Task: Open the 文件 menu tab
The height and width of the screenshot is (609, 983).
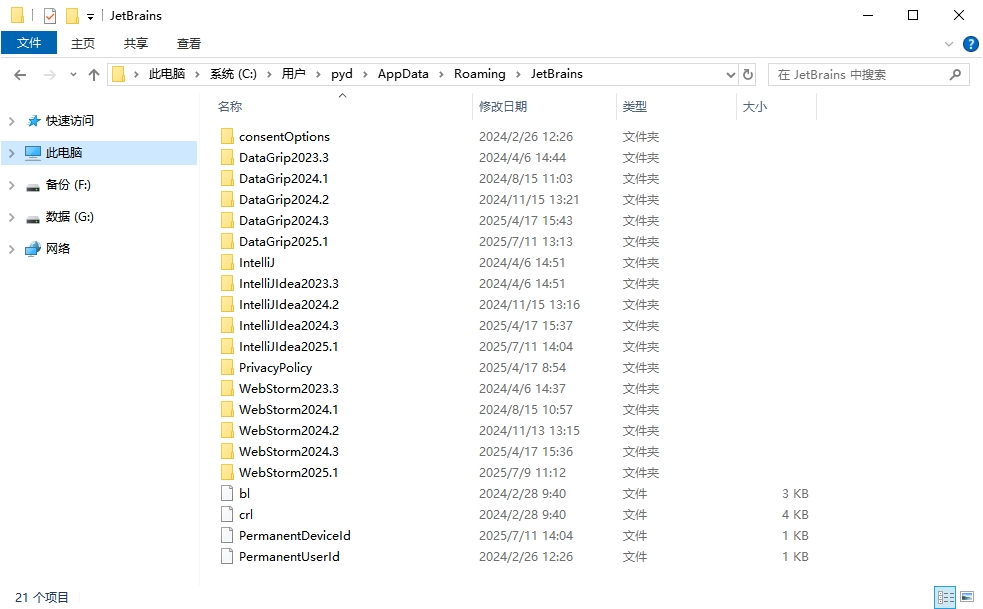Action: (x=29, y=43)
